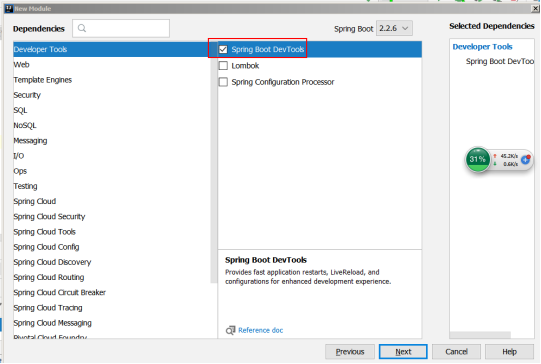Screen dimensions: 541x364
Task: Select the Spring Cloud category
Action: [111, 201]
